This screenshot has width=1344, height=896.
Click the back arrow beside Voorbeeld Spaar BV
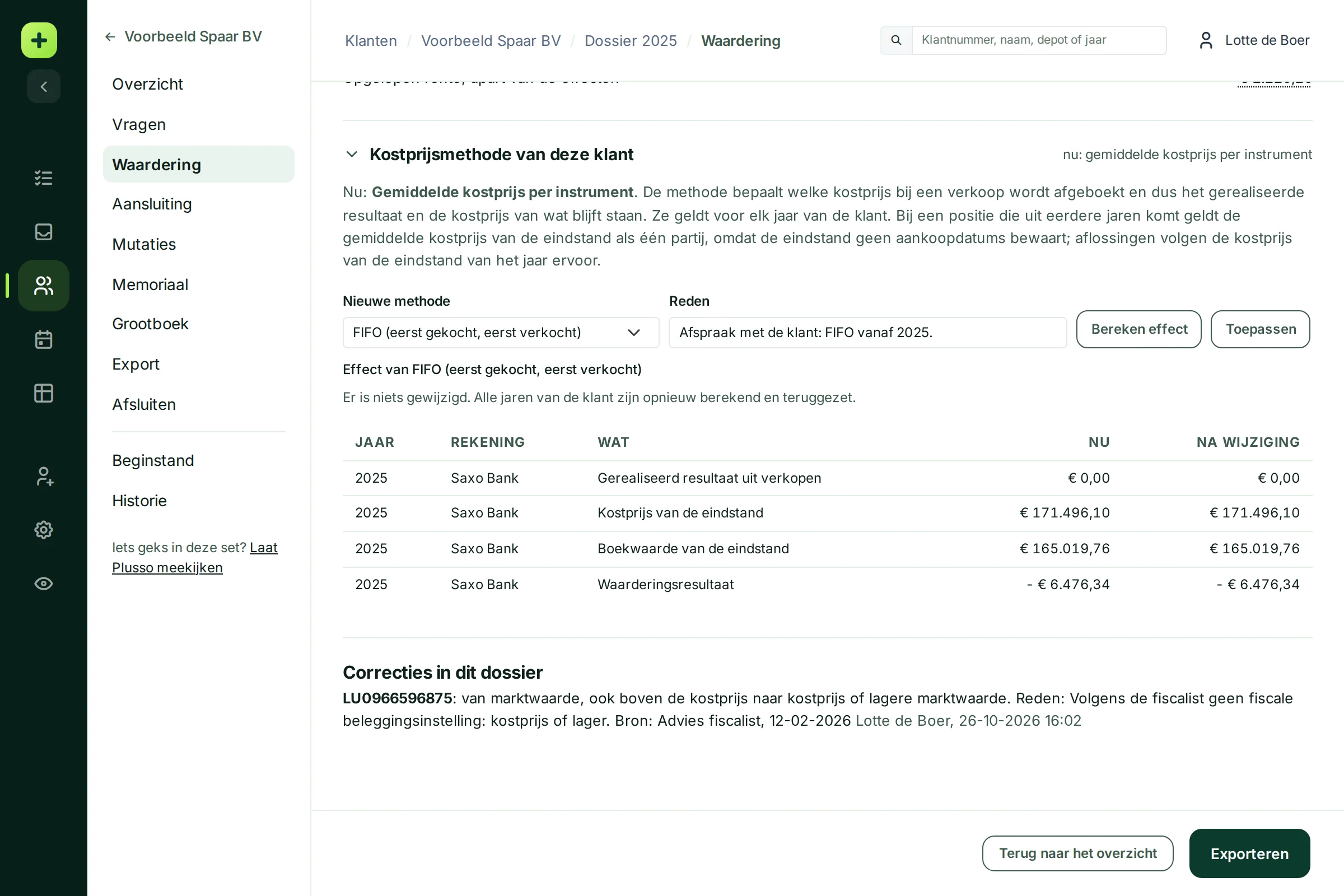110,36
